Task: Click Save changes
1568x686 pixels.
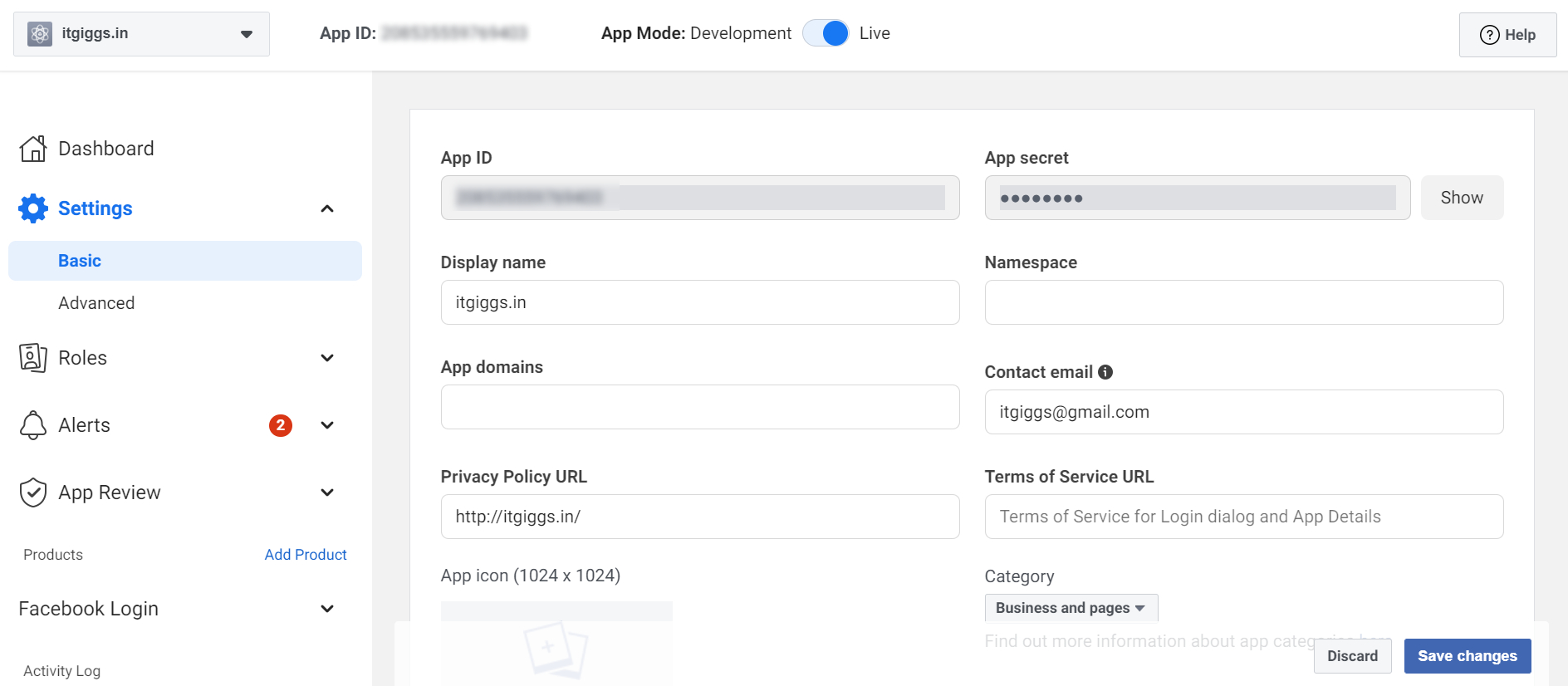Action: (x=1468, y=656)
